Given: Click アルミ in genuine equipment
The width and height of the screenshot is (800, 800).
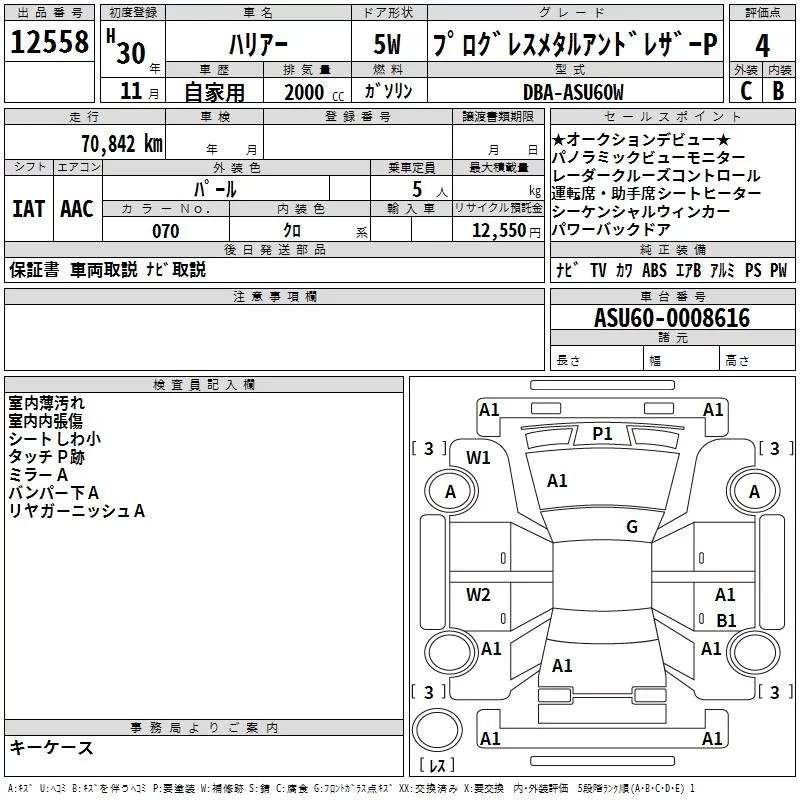Looking at the screenshot, I should click(722, 270).
